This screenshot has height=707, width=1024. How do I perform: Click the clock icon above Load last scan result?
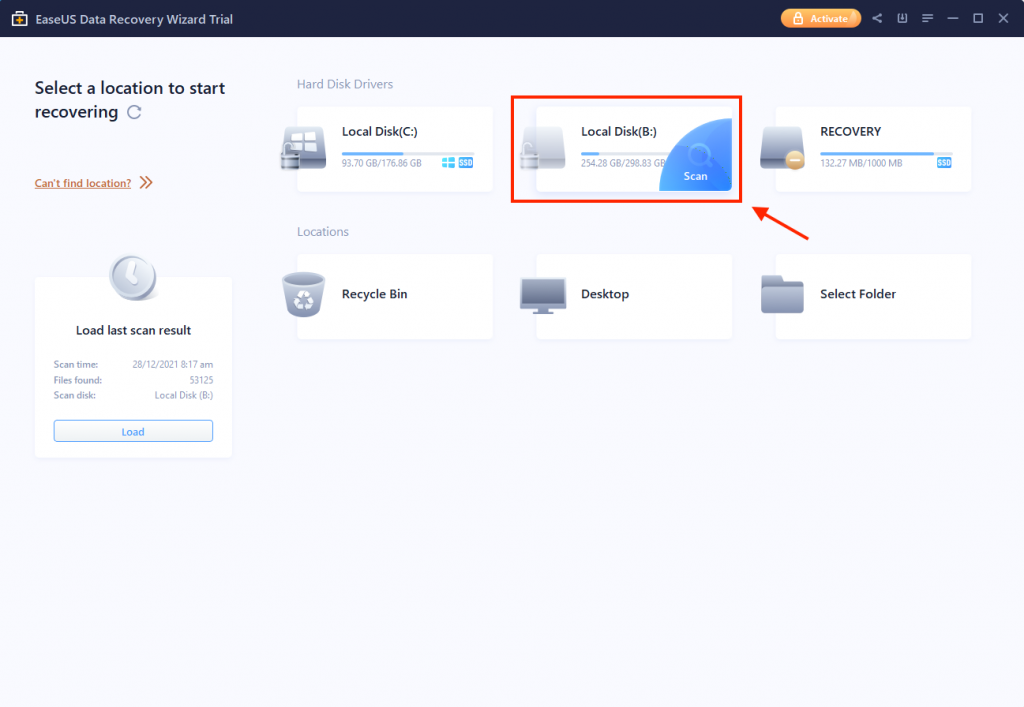click(x=133, y=277)
